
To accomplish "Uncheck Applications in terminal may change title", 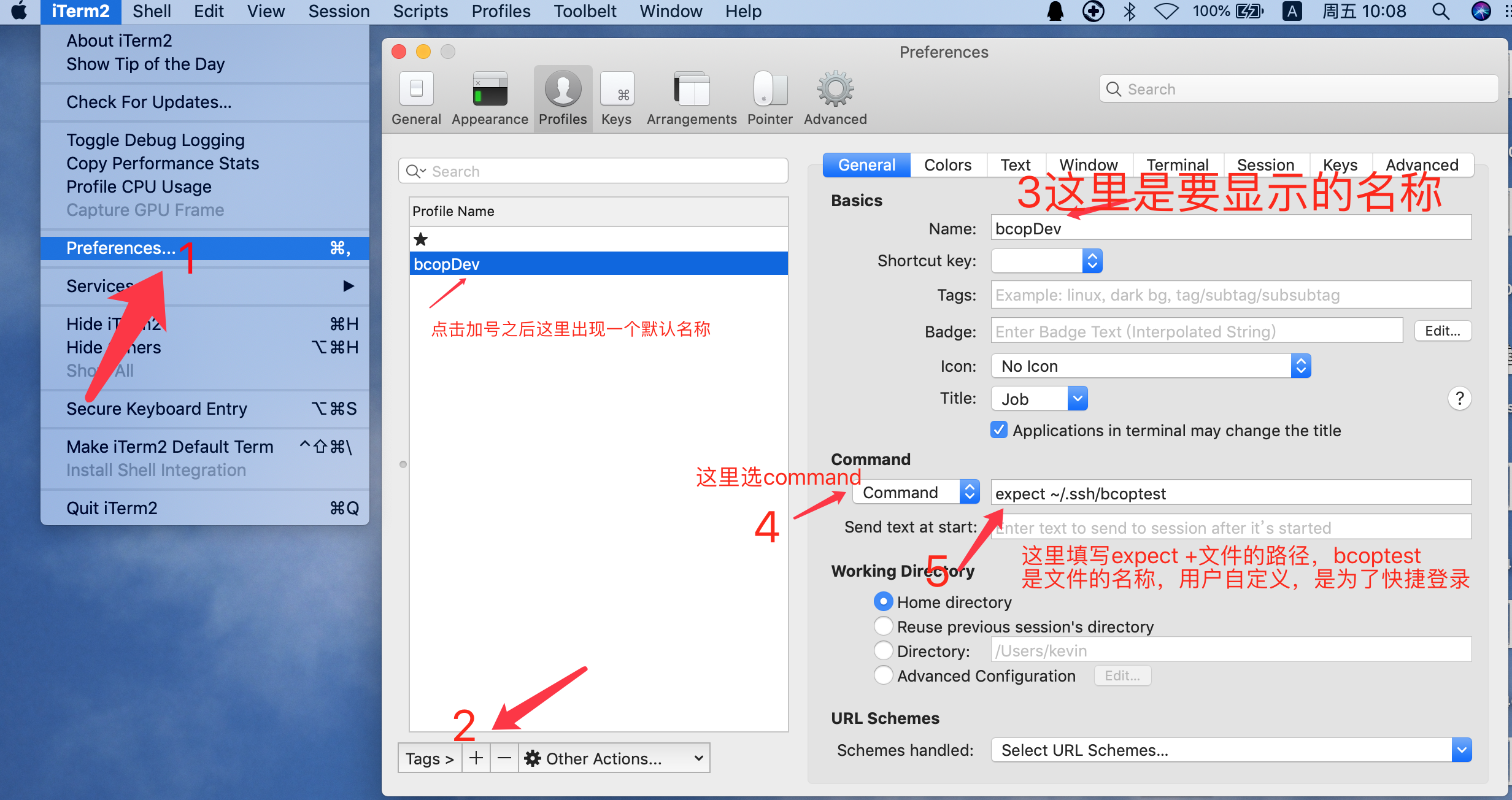I will (998, 430).
